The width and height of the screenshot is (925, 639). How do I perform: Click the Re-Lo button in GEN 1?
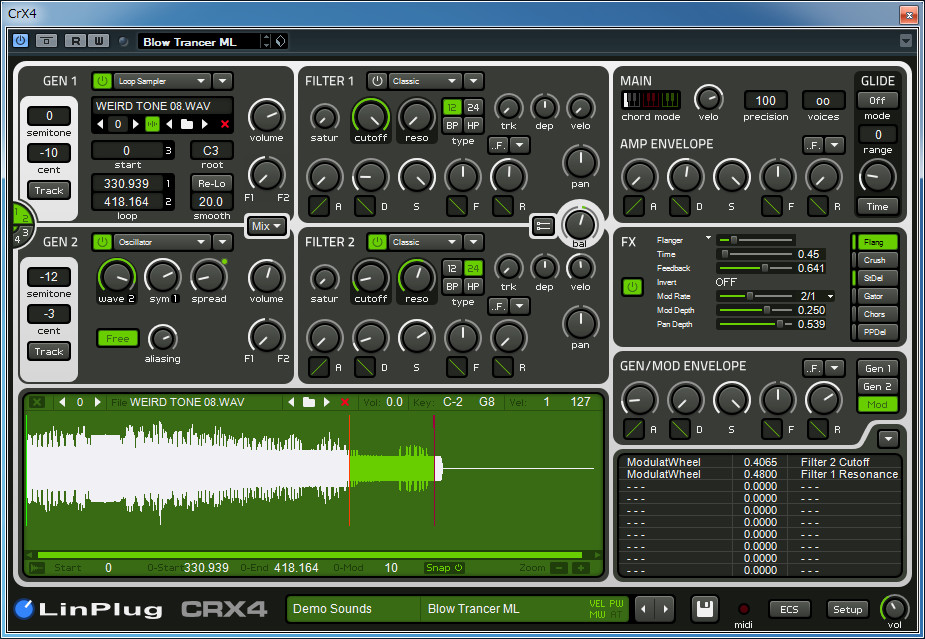212,183
